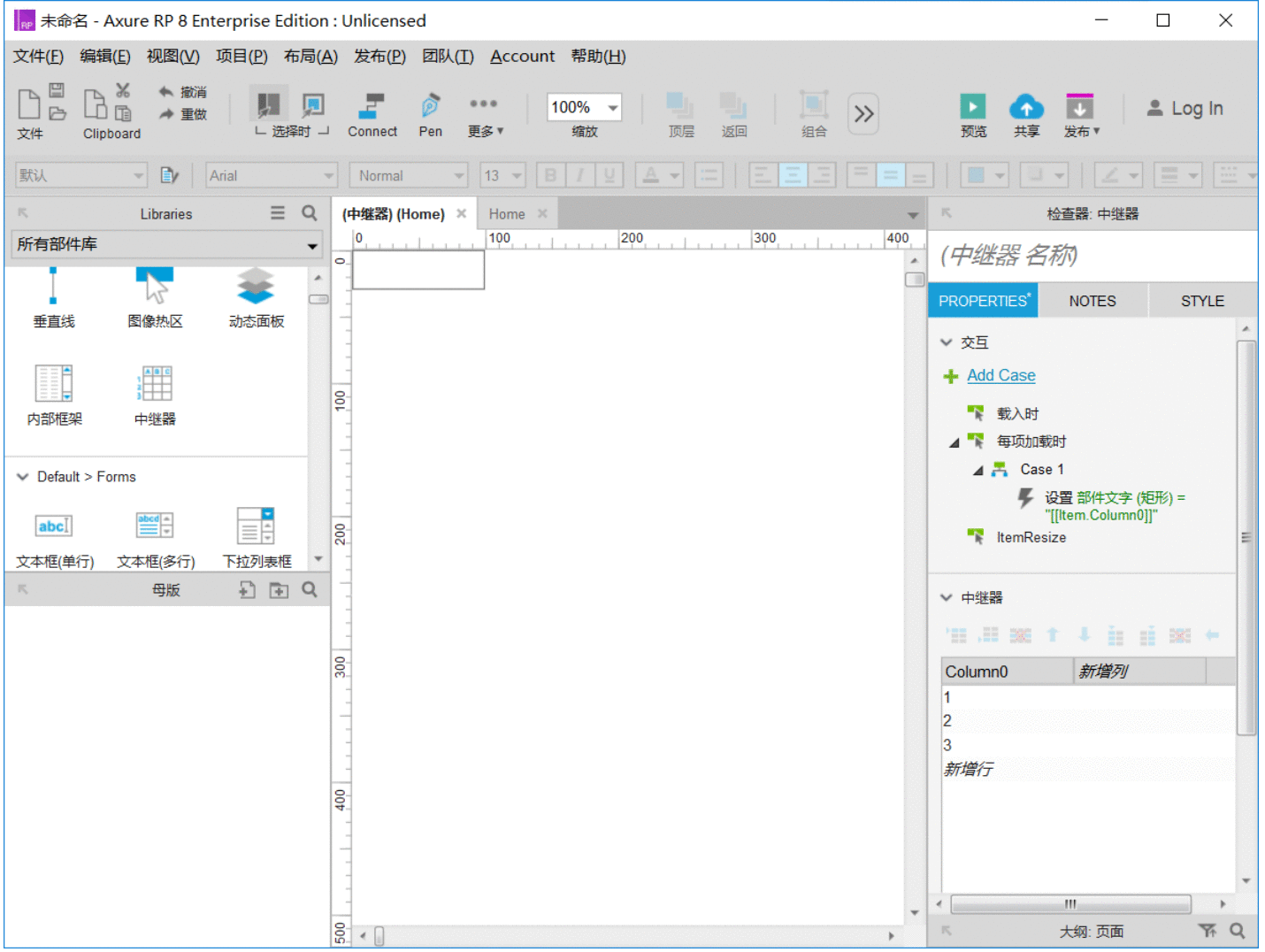The width and height of the screenshot is (1265, 952).
Task: Click the Libraries search icon
Action: pyautogui.click(x=309, y=213)
